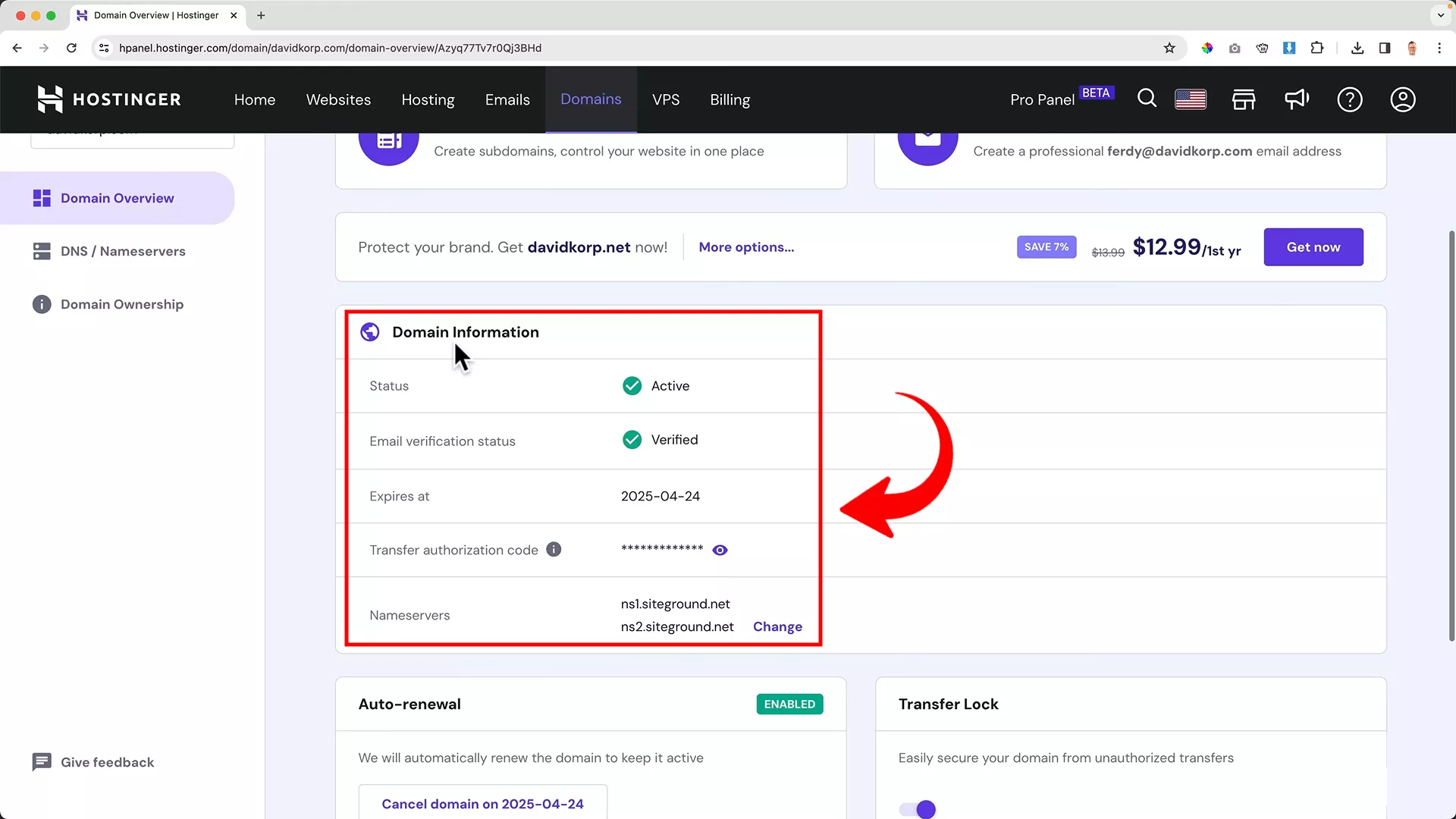Click the search magnifier icon in header
The width and height of the screenshot is (1456, 819).
click(x=1147, y=99)
